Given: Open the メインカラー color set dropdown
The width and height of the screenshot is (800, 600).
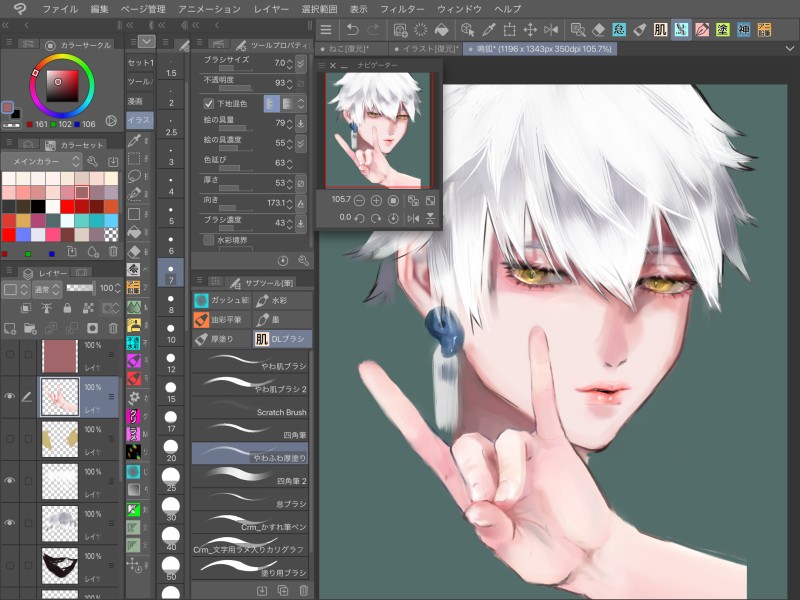Looking at the screenshot, I should click(x=42, y=161).
